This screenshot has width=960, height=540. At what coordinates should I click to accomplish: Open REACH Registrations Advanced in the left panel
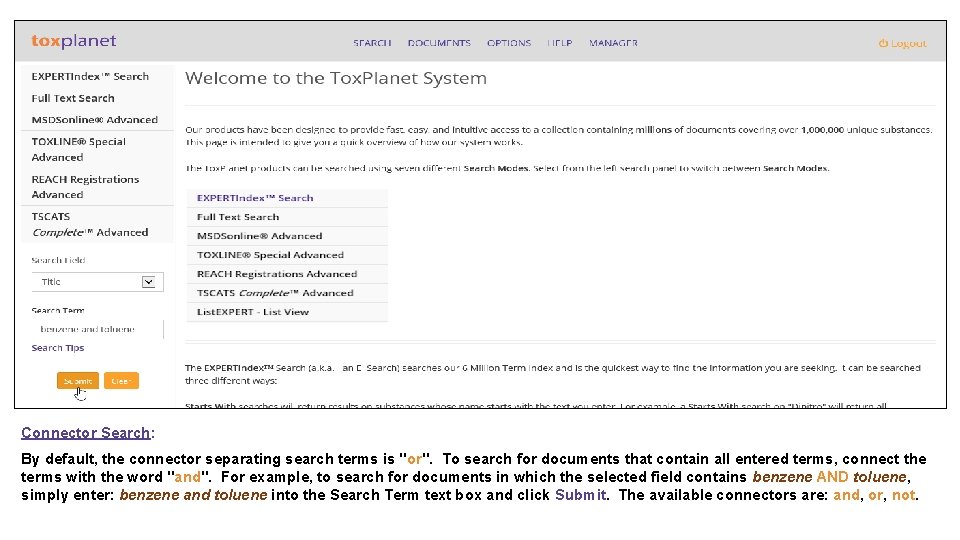85,187
